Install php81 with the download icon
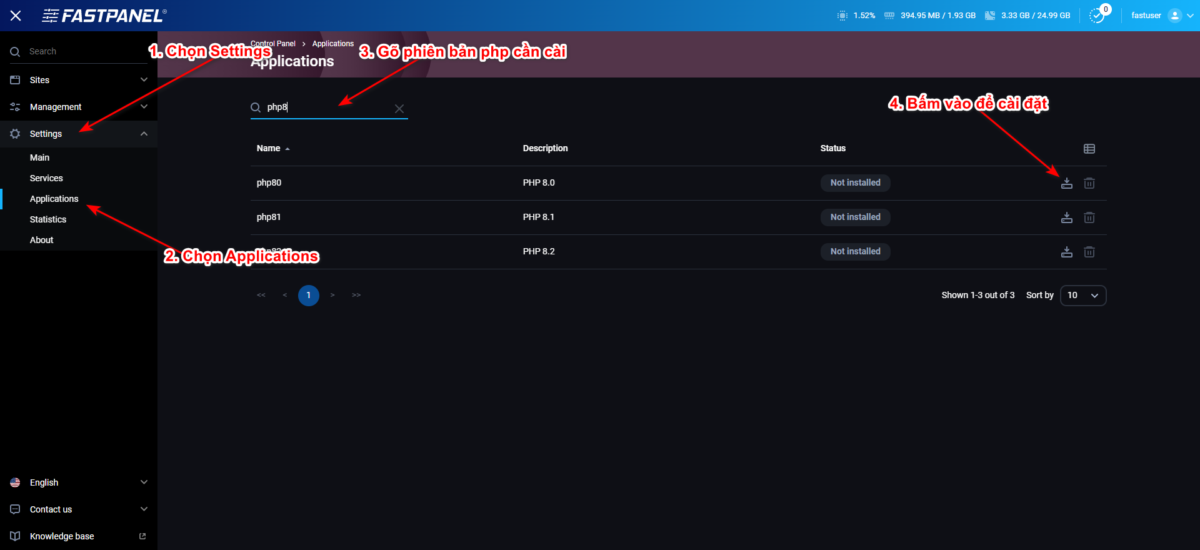Viewport: 1200px width, 550px height. coord(1067,217)
